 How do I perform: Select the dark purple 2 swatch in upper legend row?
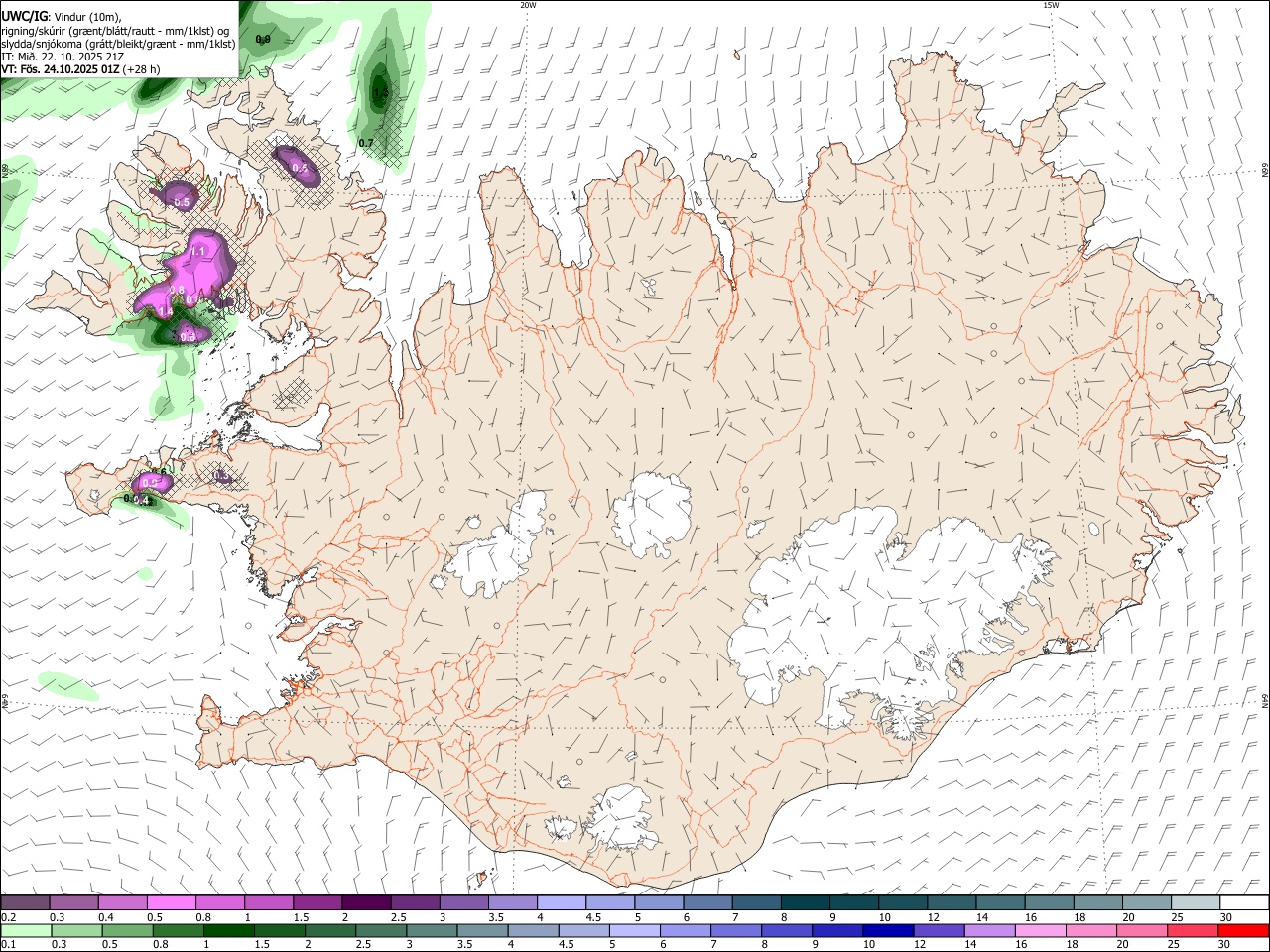point(366,902)
